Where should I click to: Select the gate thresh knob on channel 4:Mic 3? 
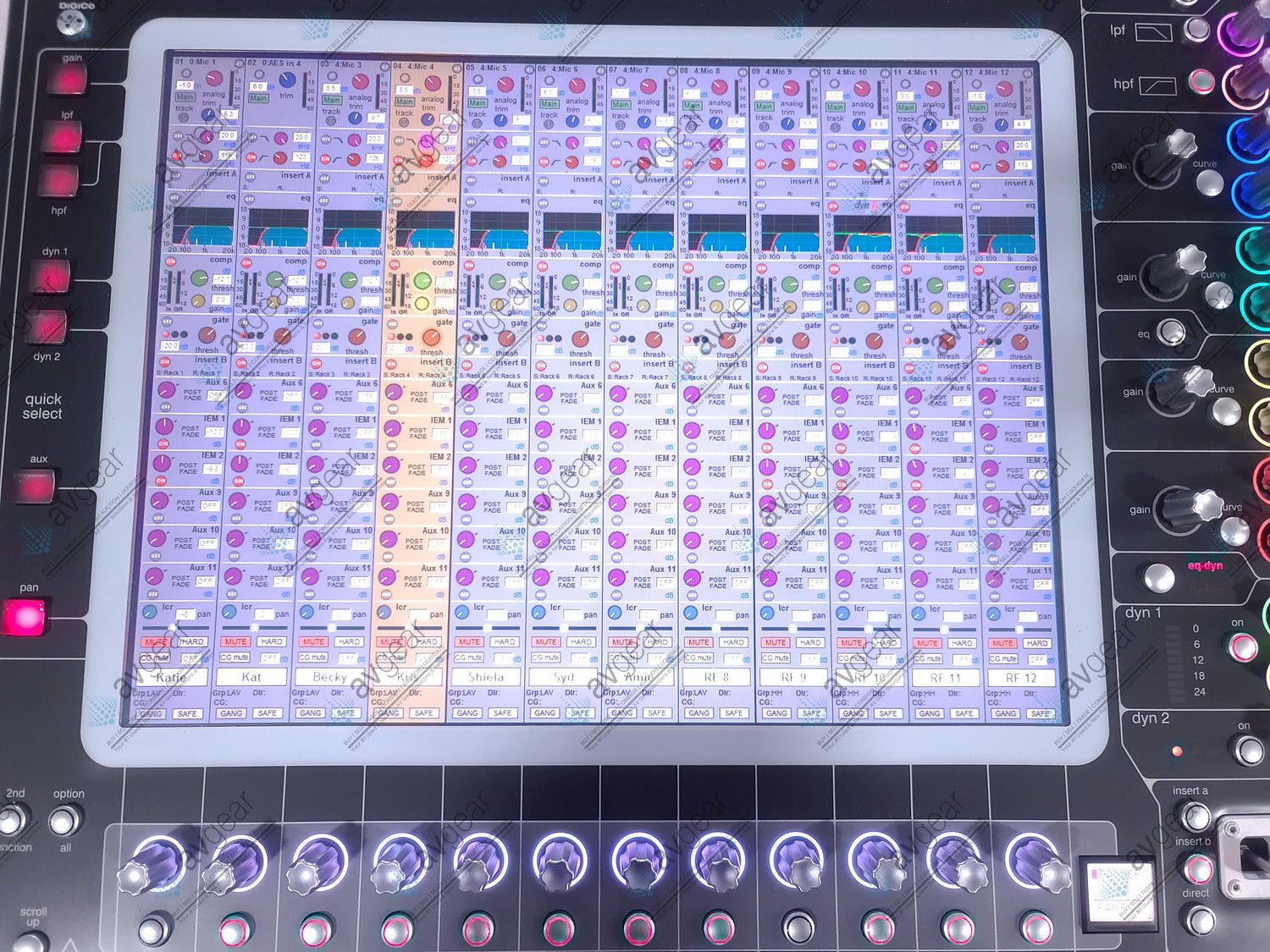coord(356,337)
